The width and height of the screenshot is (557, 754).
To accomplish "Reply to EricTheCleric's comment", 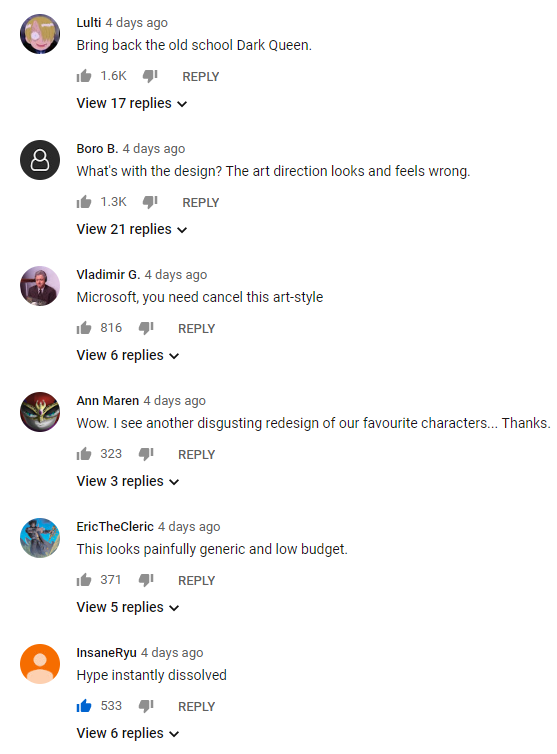I will point(196,580).
